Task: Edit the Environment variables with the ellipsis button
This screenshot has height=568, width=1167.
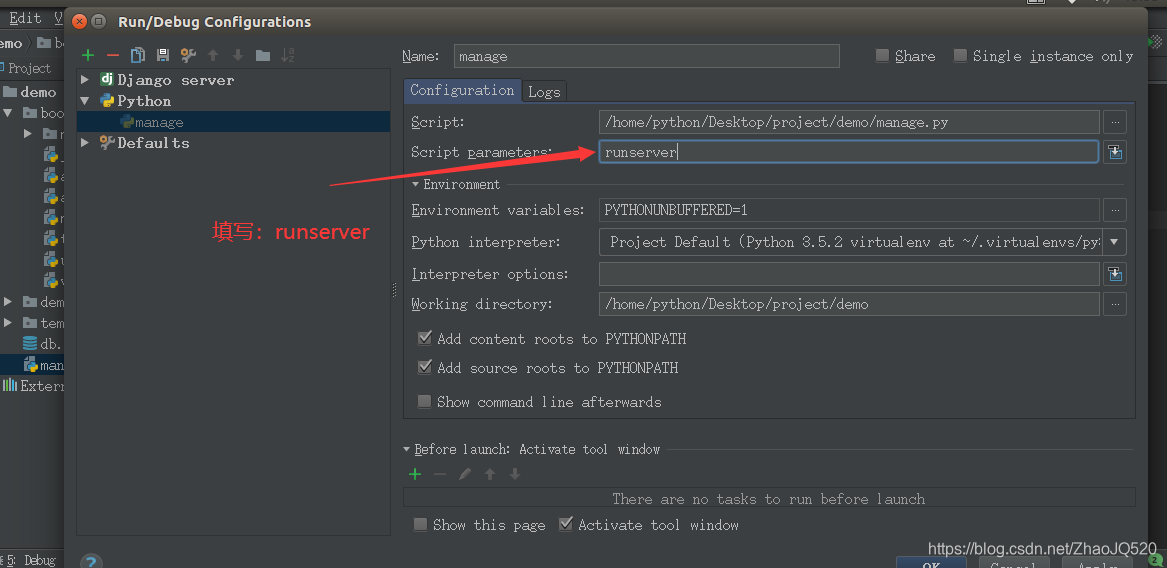Action: (x=1114, y=210)
